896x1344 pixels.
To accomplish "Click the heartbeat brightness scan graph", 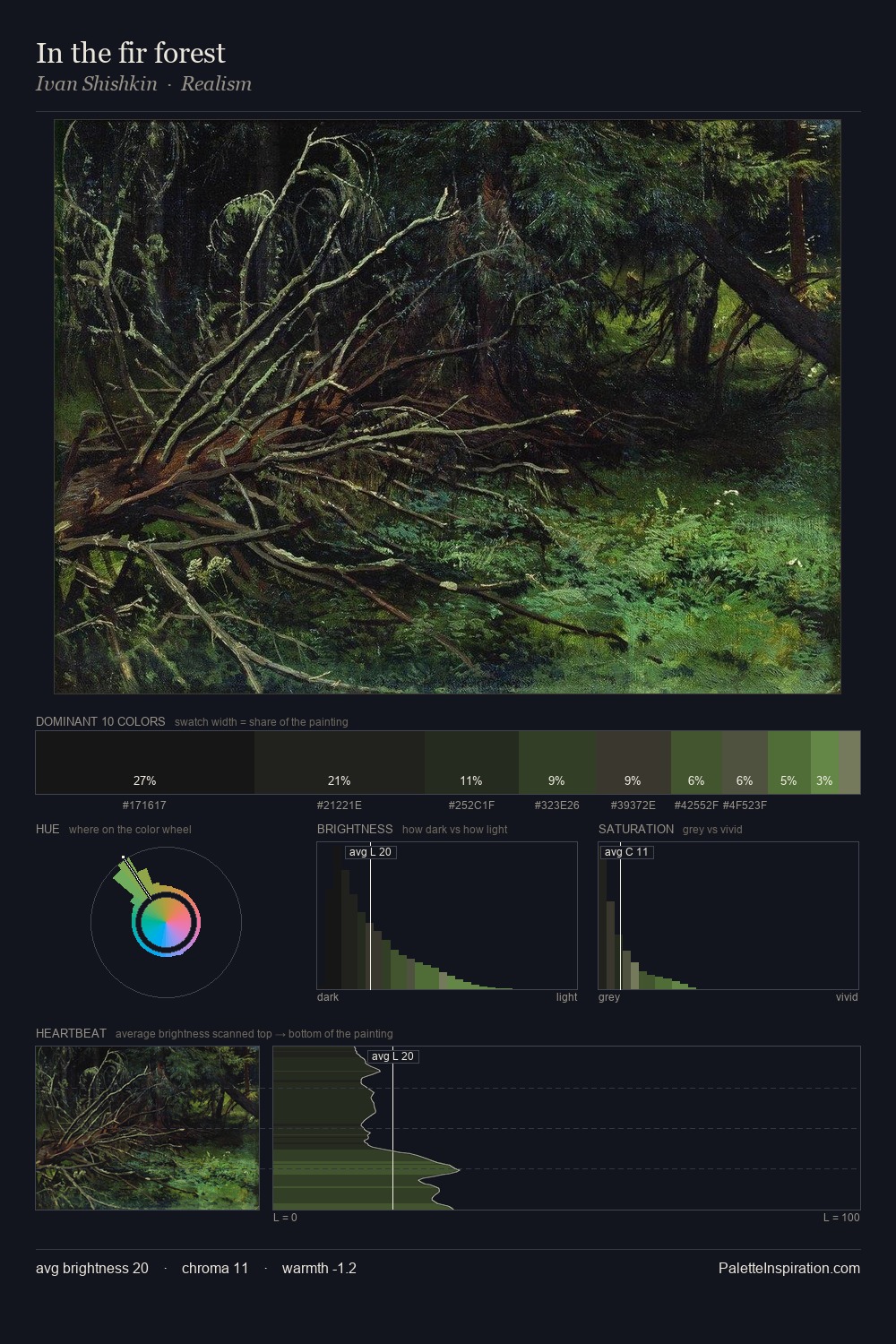I will coord(566,1128).
